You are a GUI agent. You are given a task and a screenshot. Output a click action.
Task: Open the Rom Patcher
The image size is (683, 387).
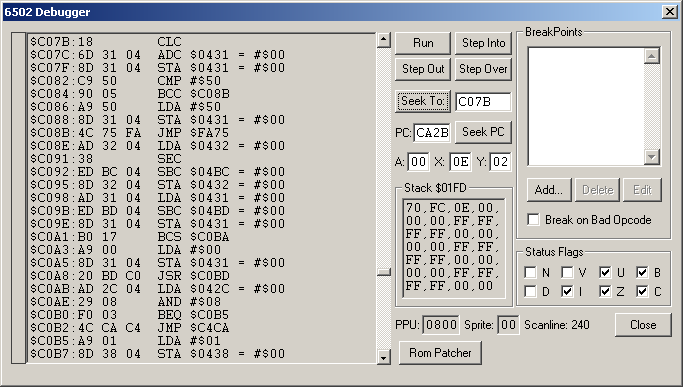440,353
